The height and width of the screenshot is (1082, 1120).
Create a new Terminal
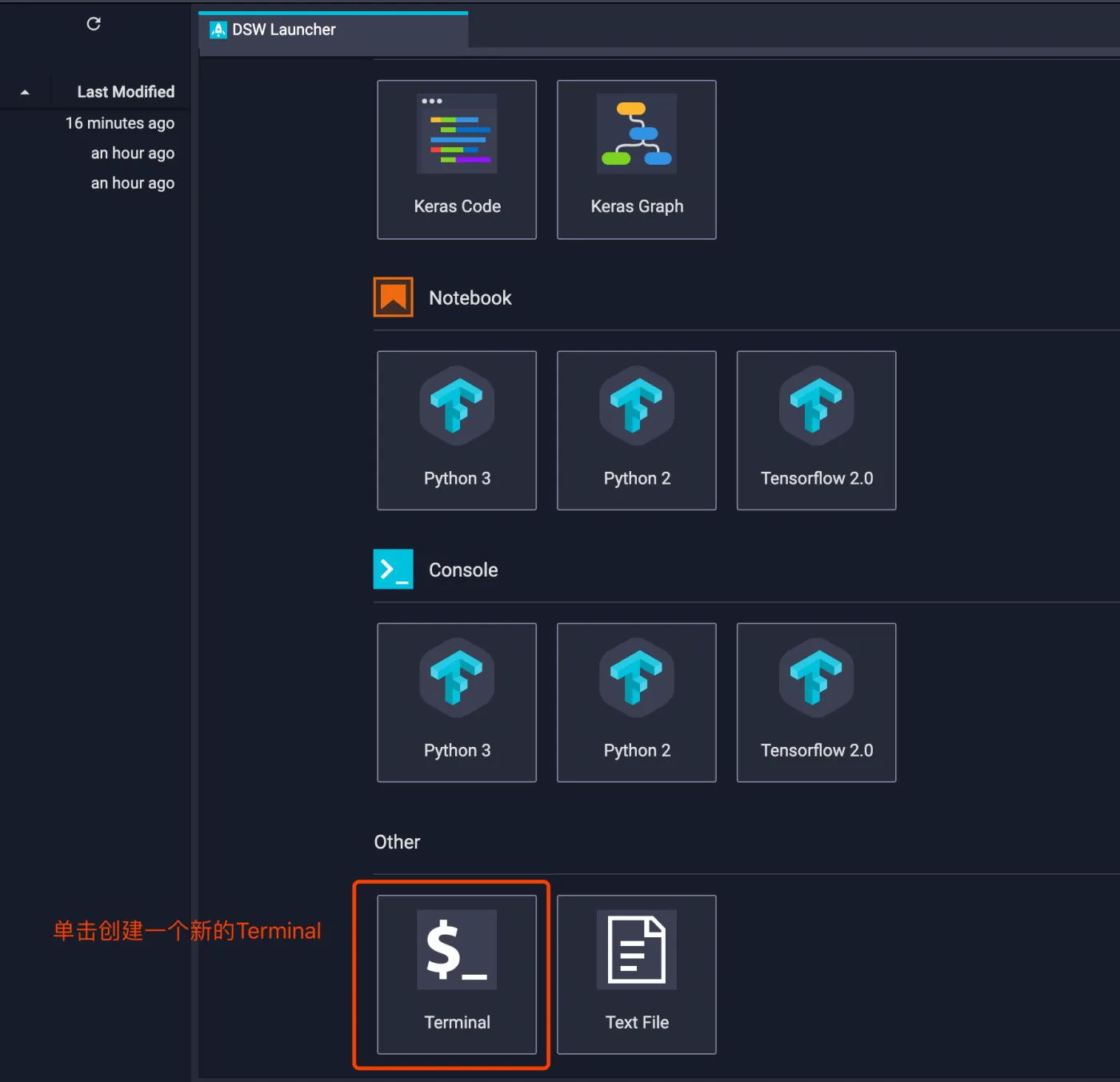coord(457,974)
